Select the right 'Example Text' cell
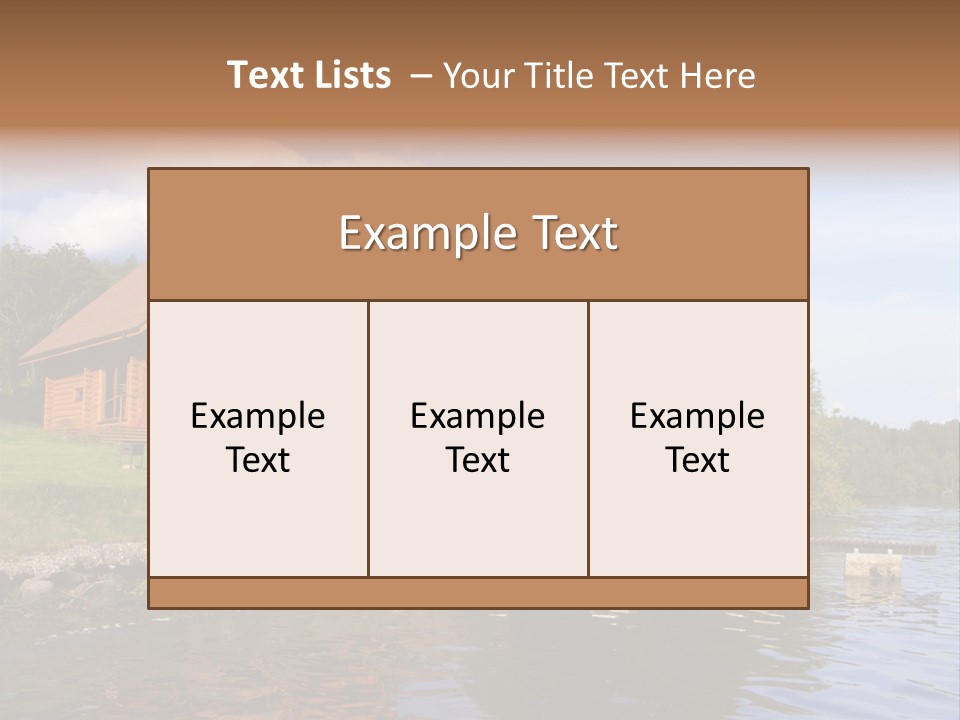Image resolution: width=960 pixels, height=720 pixels. (x=698, y=438)
